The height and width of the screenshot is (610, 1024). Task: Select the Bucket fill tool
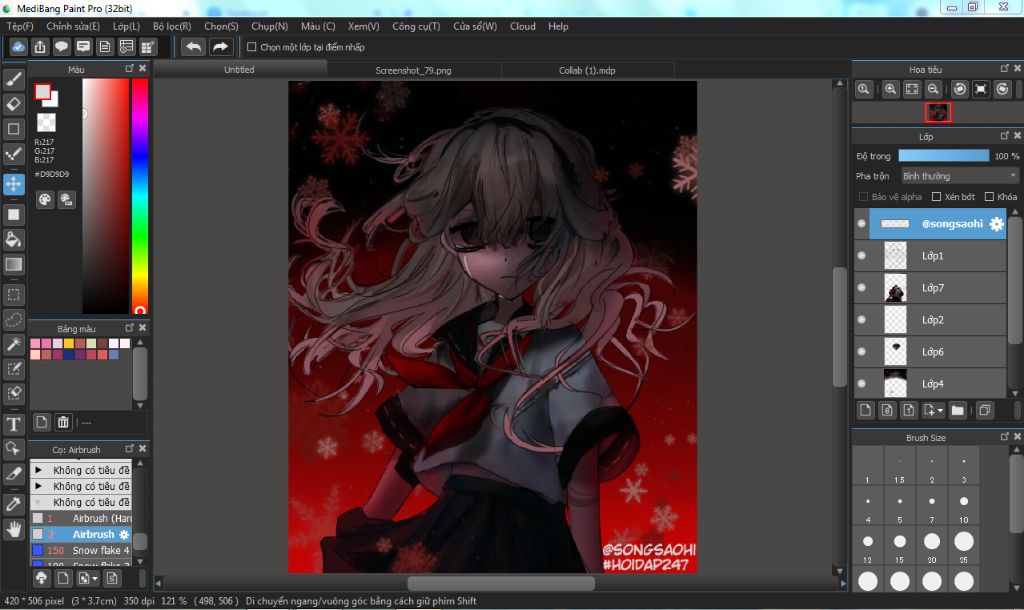coord(14,240)
